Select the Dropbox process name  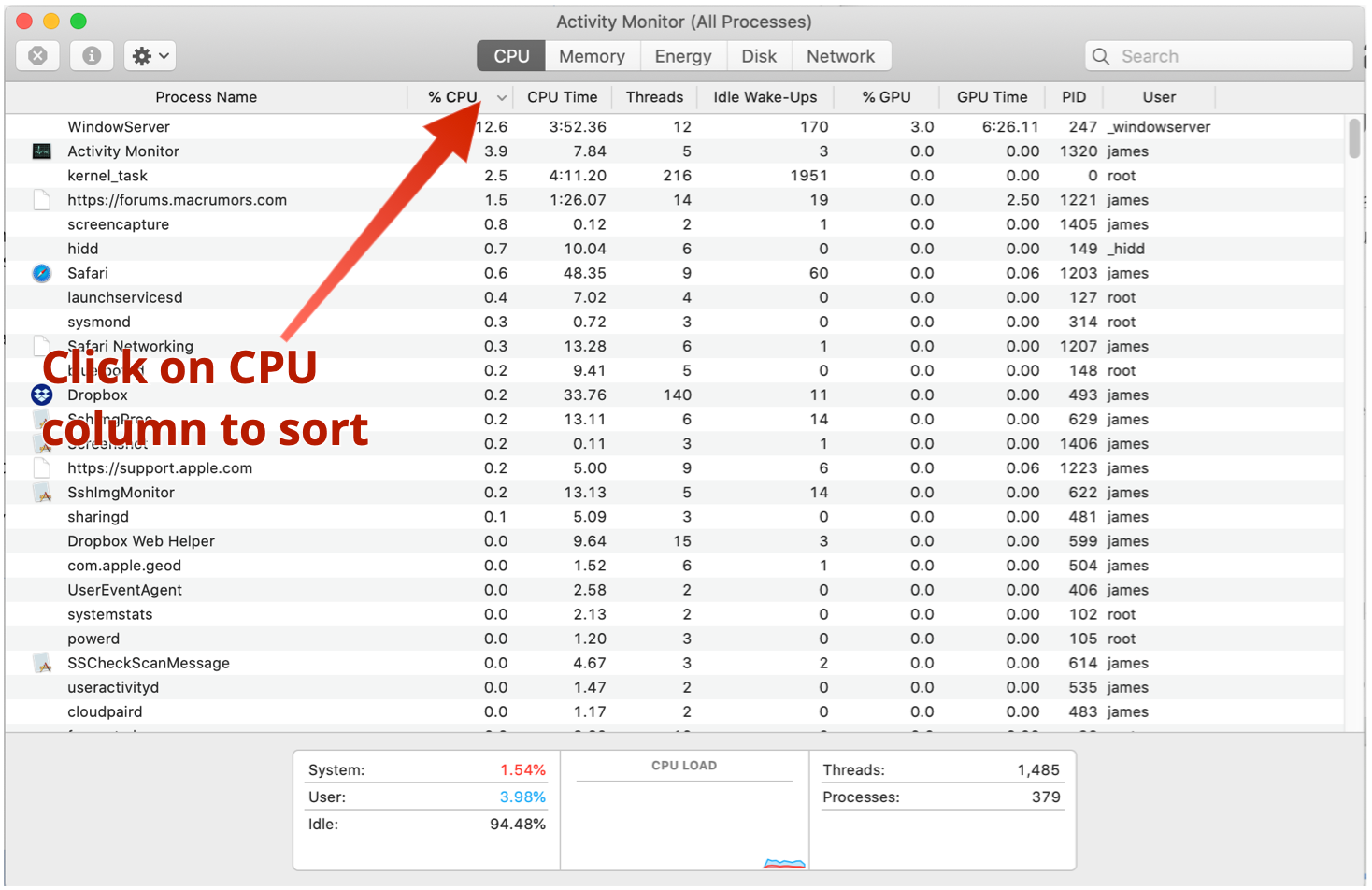tap(97, 395)
